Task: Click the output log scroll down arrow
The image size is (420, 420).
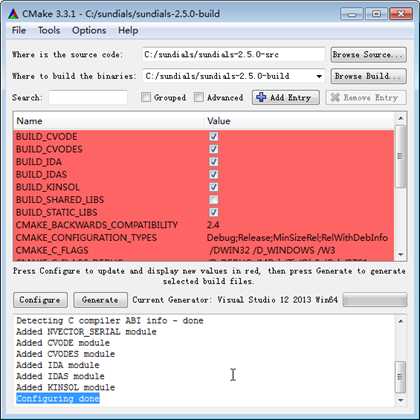Action: click(x=401, y=400)
